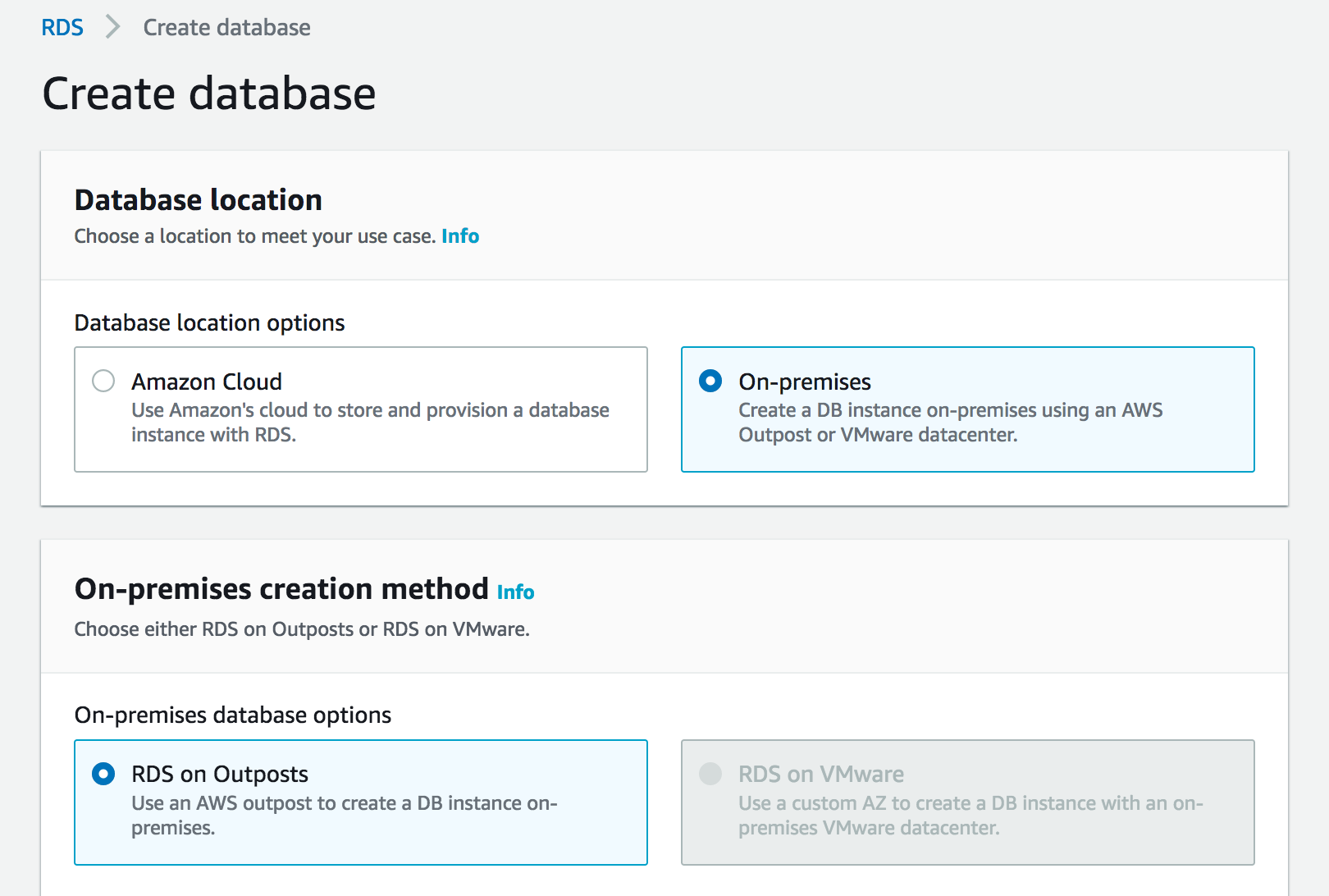Image resolution: width=1329 pixels, height=896 pixels.
Task: Click the On-premises option title
Action: click(x=804, y=382)
